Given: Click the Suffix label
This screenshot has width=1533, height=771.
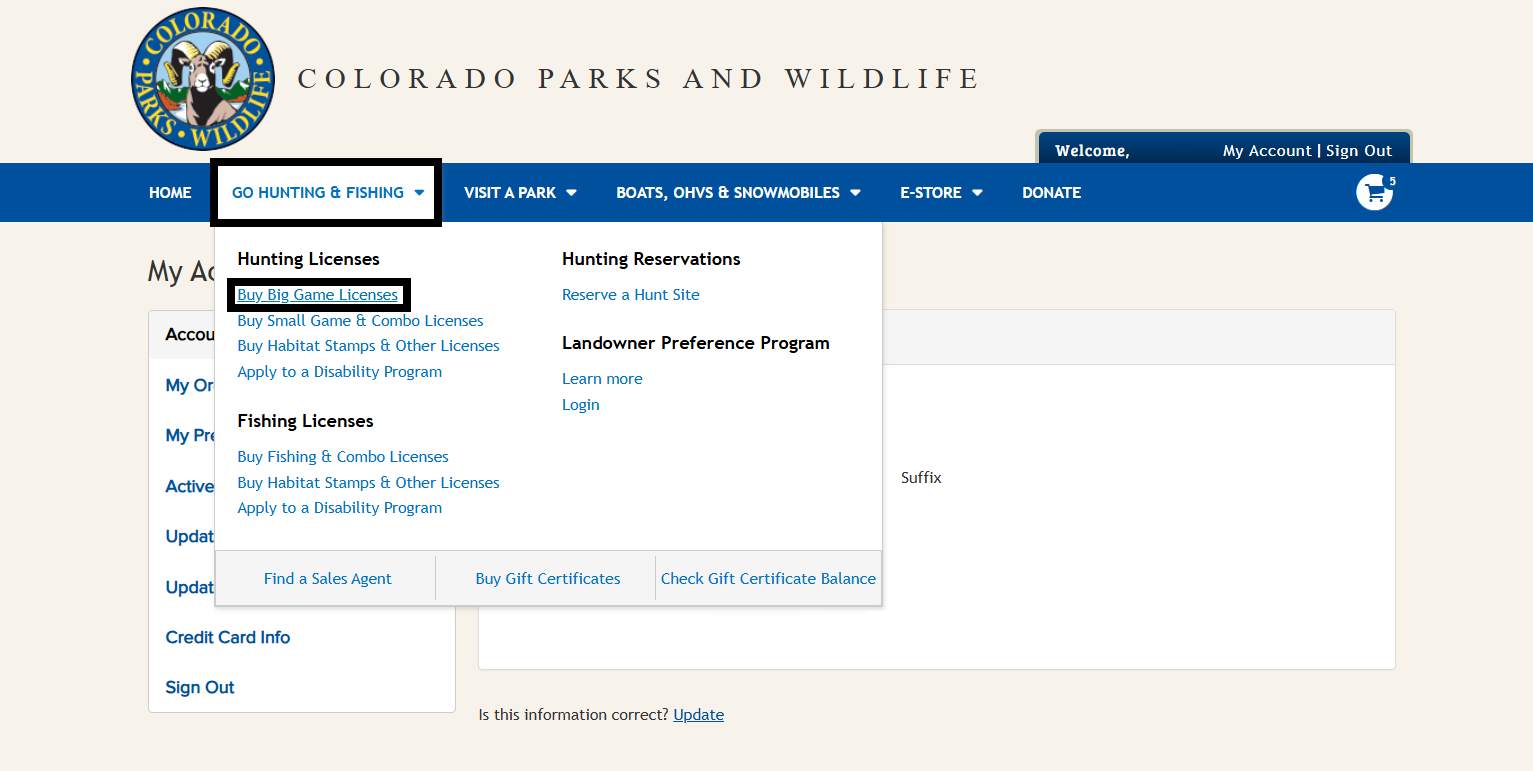Looking at the screenshot, I should pos(921,478).
